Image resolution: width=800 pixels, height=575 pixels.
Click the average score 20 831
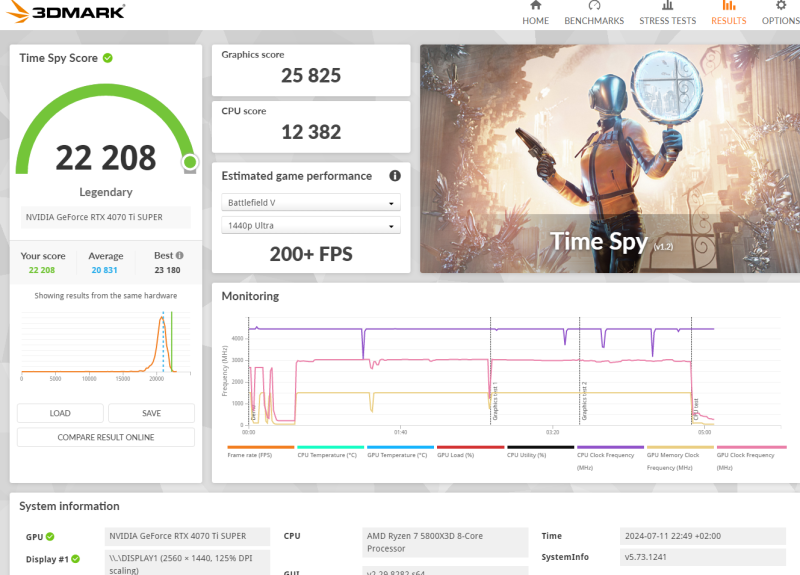(104, 270)
